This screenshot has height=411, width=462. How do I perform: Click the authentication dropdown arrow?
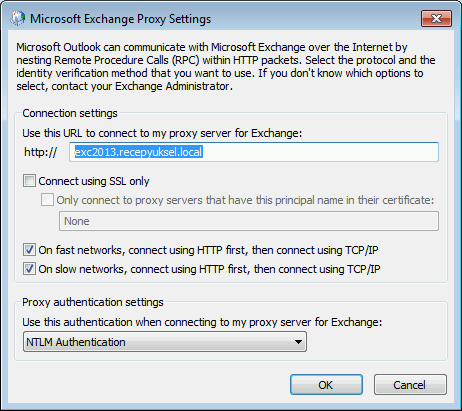298,342
